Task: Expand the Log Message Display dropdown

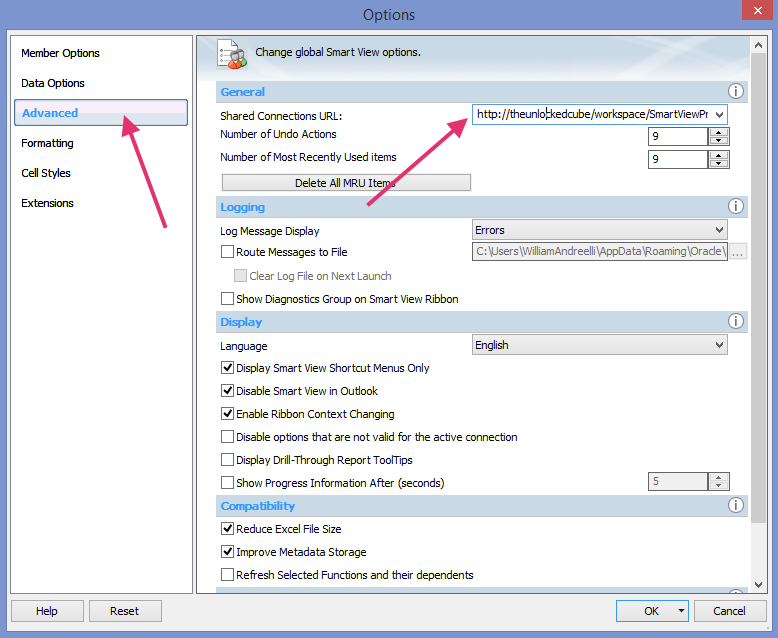Action: [719, 230]
